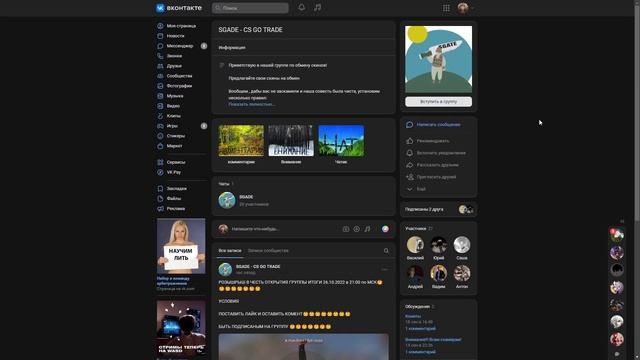Open member Юрий's avatar

click(x=438, y=245)
